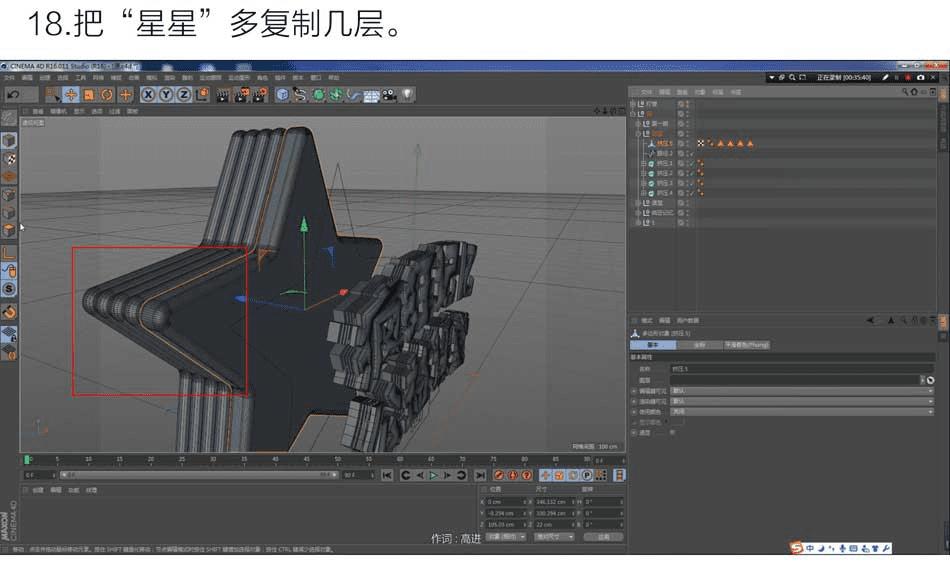Switch the coordinate system icon
The width and height of the screenshot is (950, 572).
pos(201,95)
